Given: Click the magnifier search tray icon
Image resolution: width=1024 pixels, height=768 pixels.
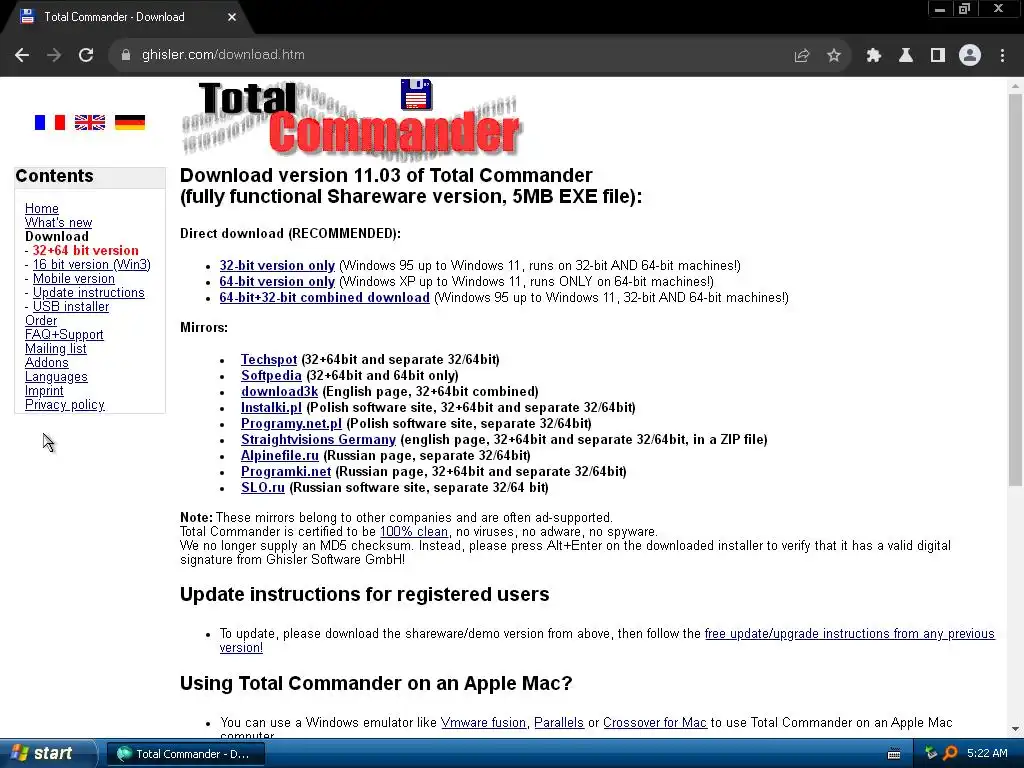Looking at the screenshot, I should pyautogui.click(x=950, y=754).
